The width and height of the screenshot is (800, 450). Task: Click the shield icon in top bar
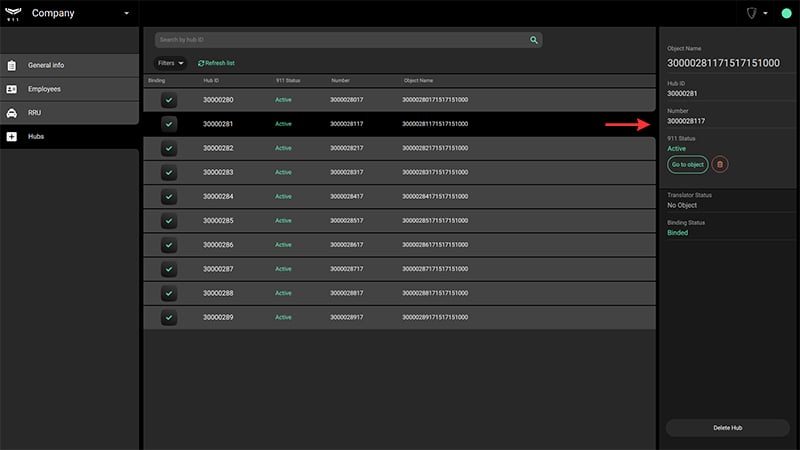coord(752,13)
